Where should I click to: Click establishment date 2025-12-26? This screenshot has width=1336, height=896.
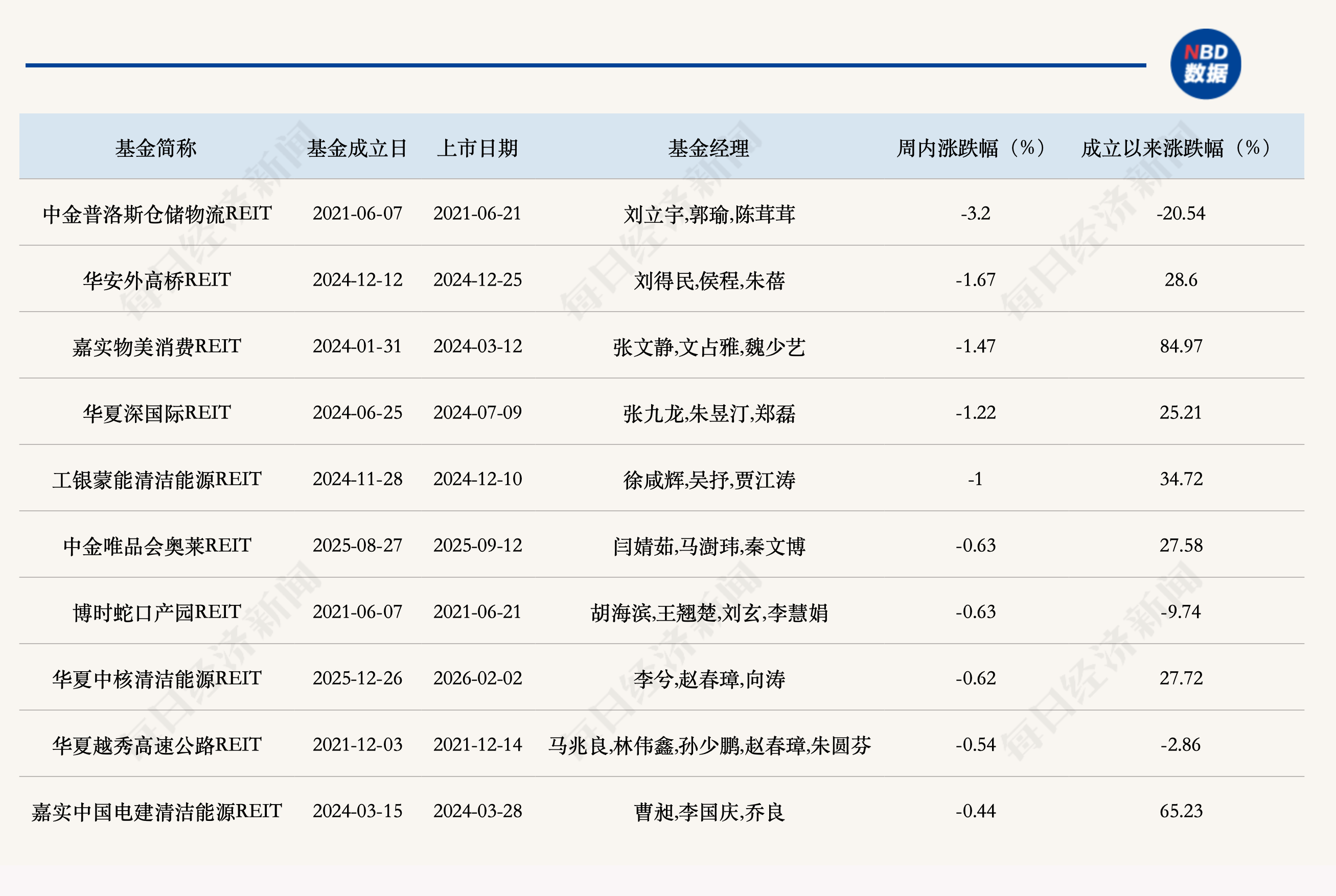[x=357, y=678]
